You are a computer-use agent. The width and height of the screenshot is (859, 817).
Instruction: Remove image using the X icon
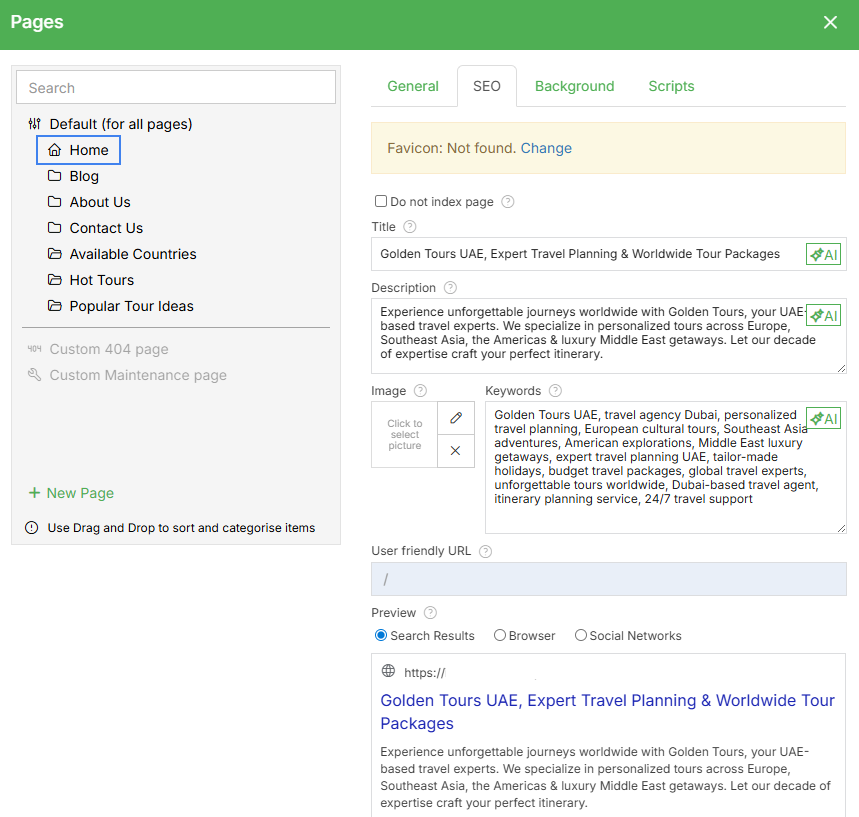tap(456, 451)
